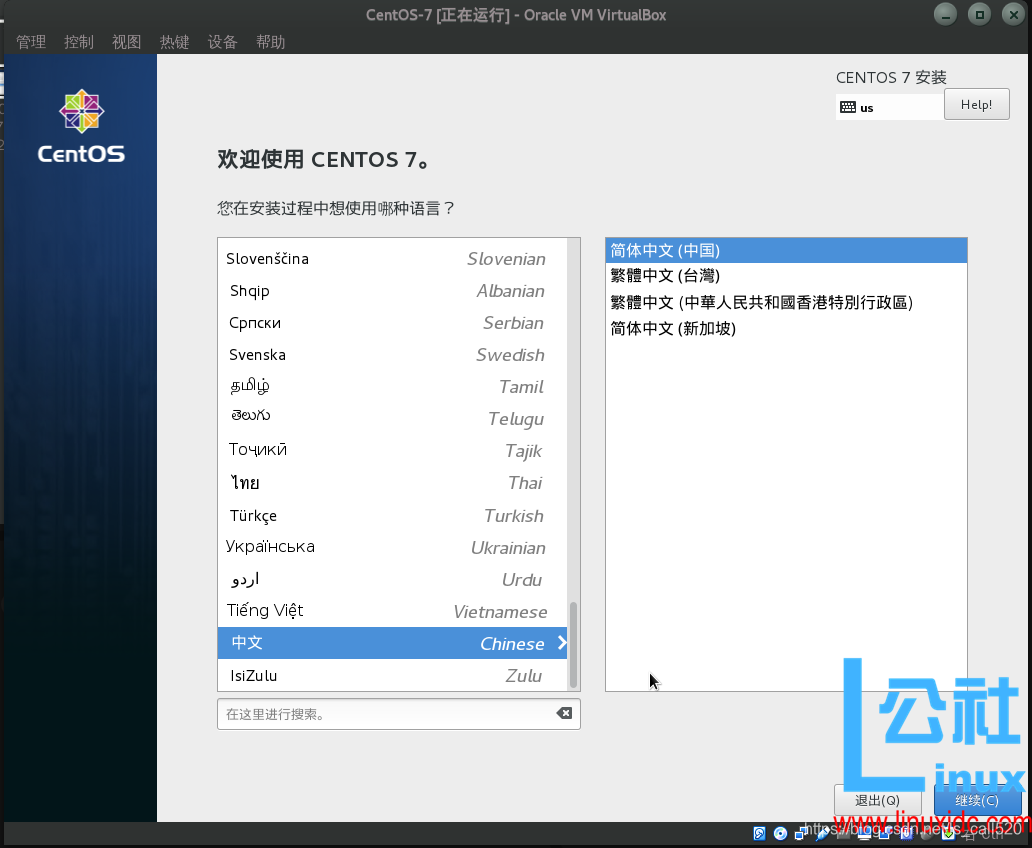Select Тоҷикӣ (Tajik) language

click(392, 451)
